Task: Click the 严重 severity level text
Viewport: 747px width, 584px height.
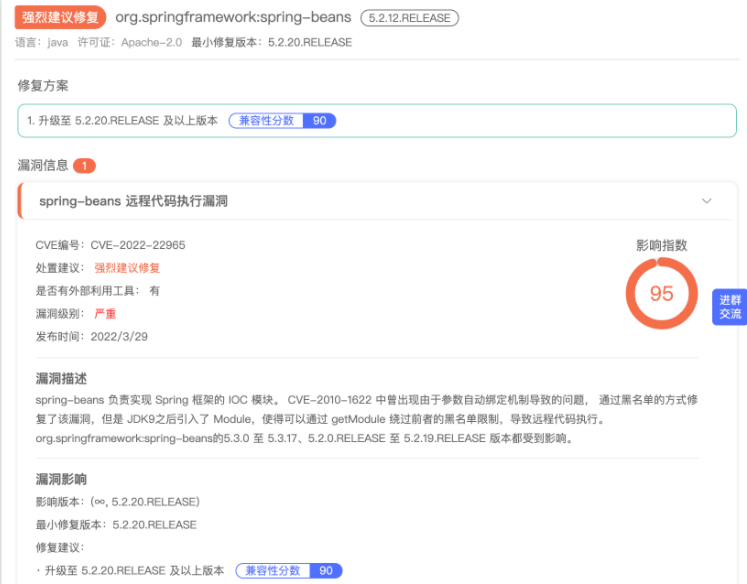Action: click(x=105, y=313)
